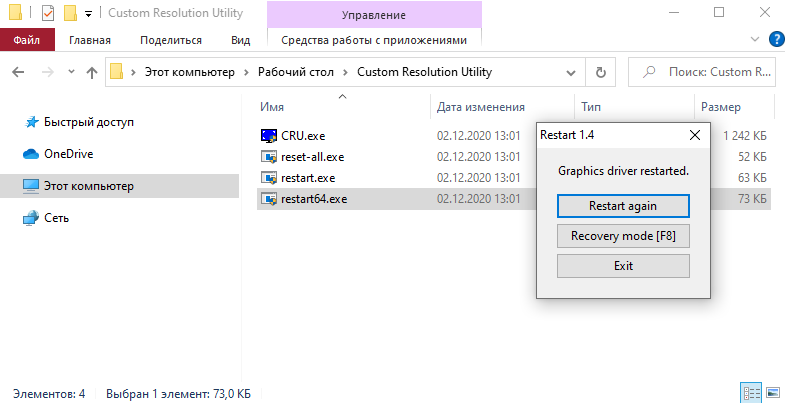Viewport: 785px width, 403px height.
Task: Switch to large thumbnails view
Action: (772, 392)
